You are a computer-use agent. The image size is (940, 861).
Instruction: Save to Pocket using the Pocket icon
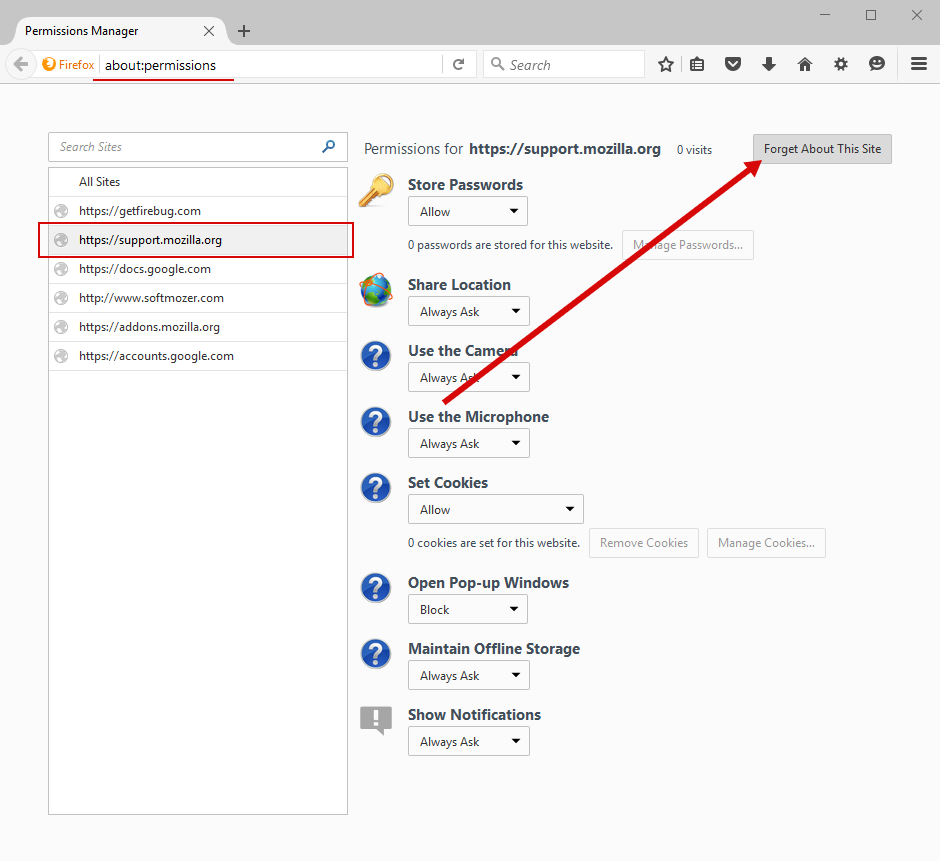click(x=733, y=64)
